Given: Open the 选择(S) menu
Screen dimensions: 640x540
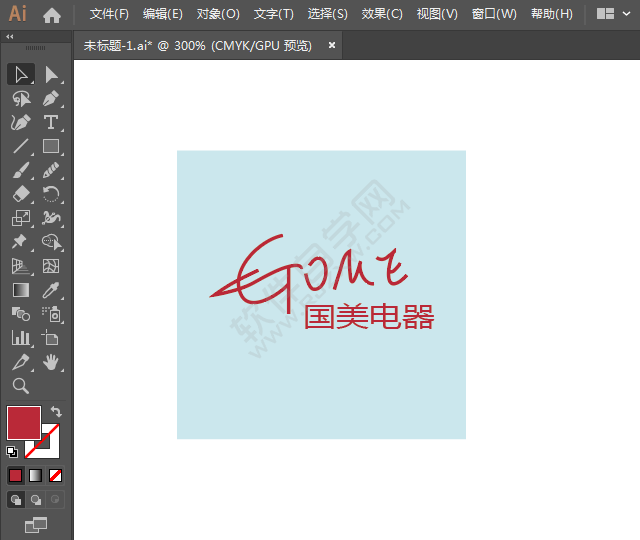Looking at the screenshot, I should pyautogui.click(x=327, y=14).
